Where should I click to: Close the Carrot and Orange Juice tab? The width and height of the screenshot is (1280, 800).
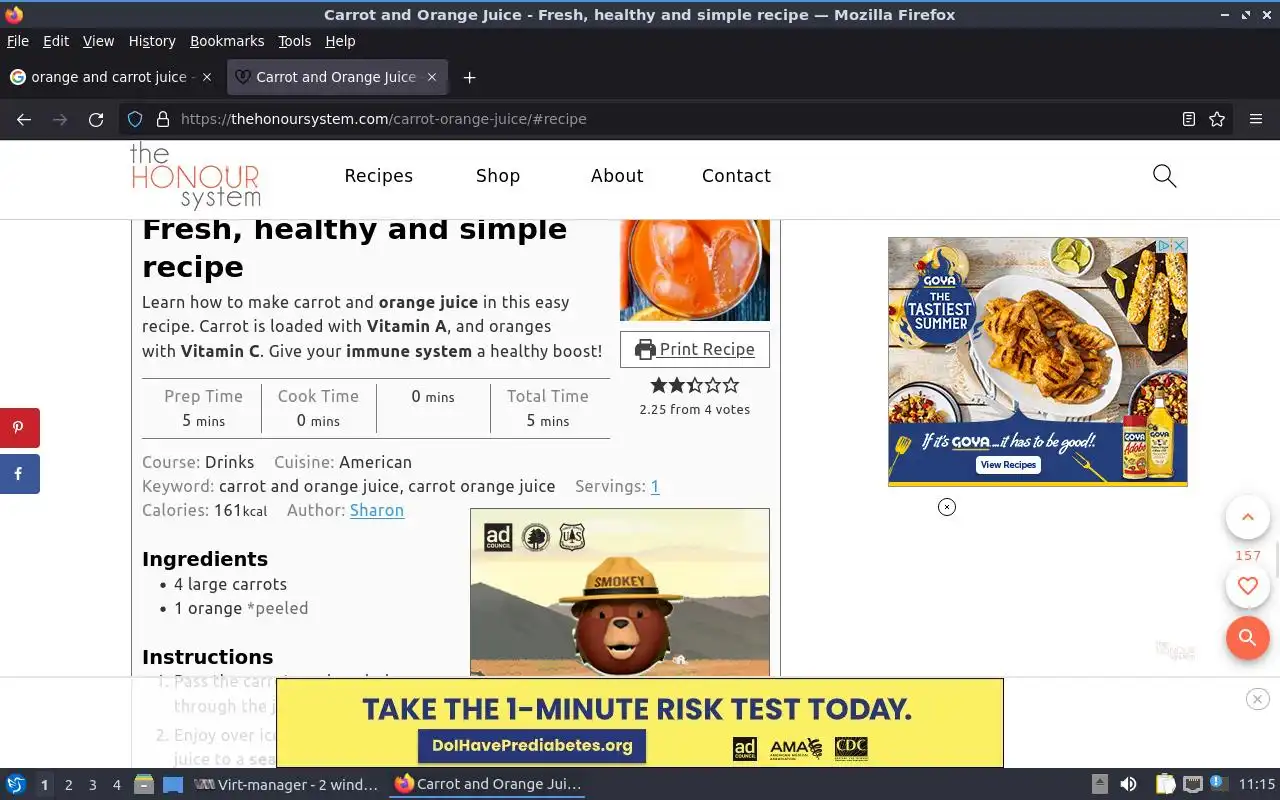click(432, 77)
